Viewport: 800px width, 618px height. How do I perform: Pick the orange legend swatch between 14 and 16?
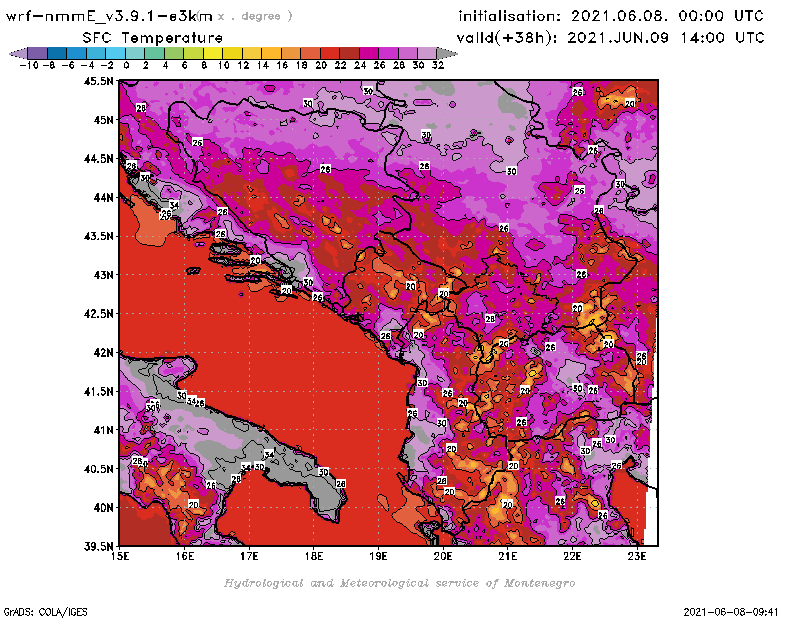[x=271, y=53]
